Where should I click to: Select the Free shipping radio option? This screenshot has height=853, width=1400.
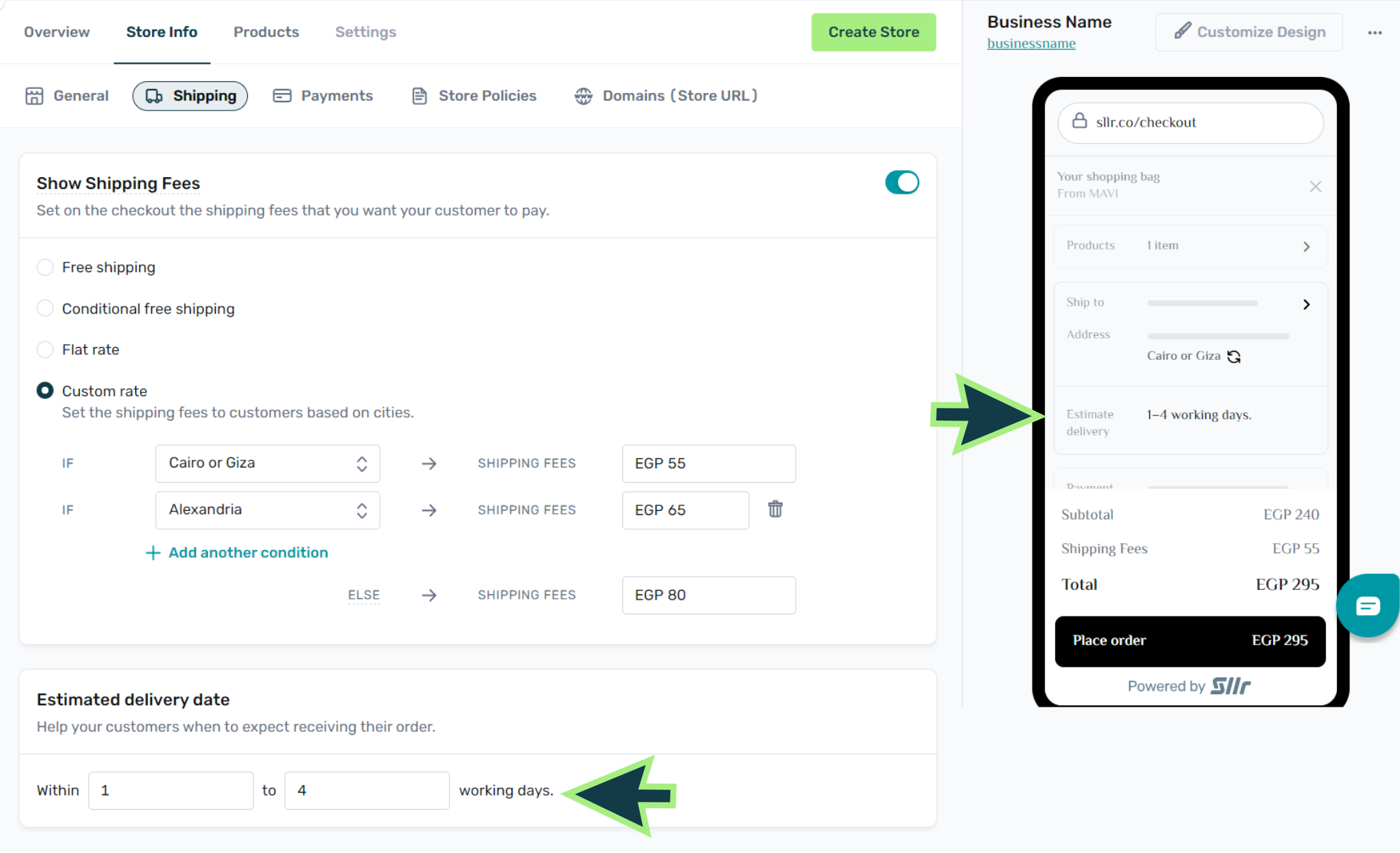[45, 267]
